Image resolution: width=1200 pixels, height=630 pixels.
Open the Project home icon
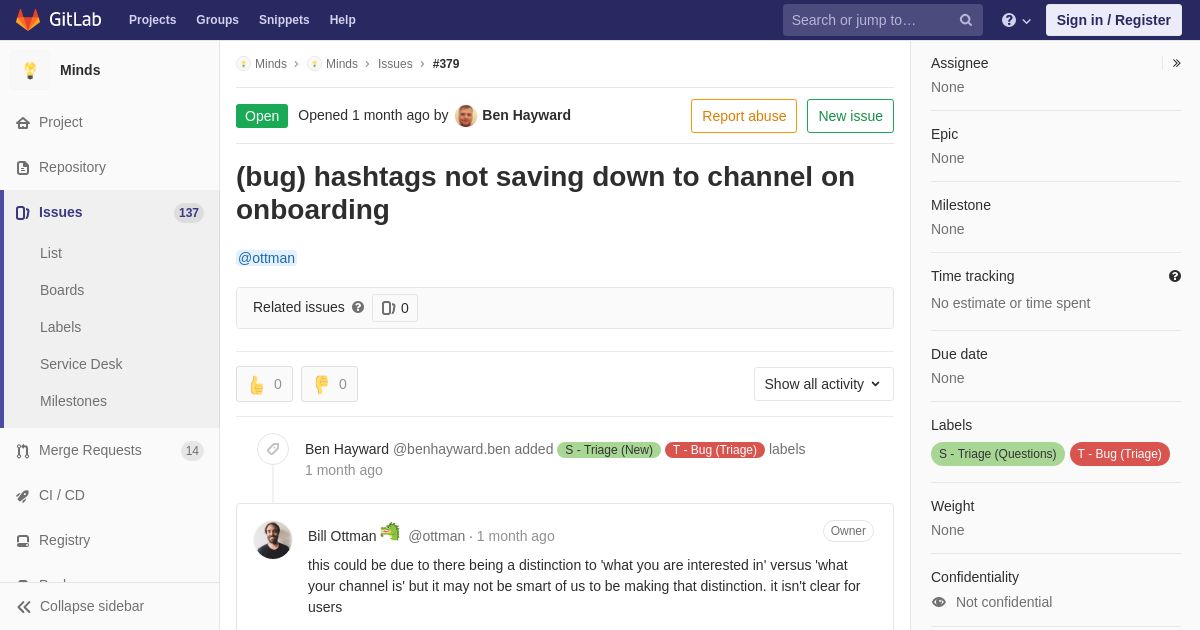[23, 122]
